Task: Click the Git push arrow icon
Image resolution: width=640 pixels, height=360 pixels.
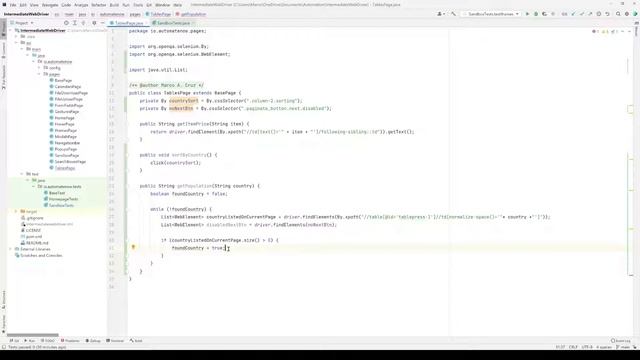Action: [x=590, y=14]
